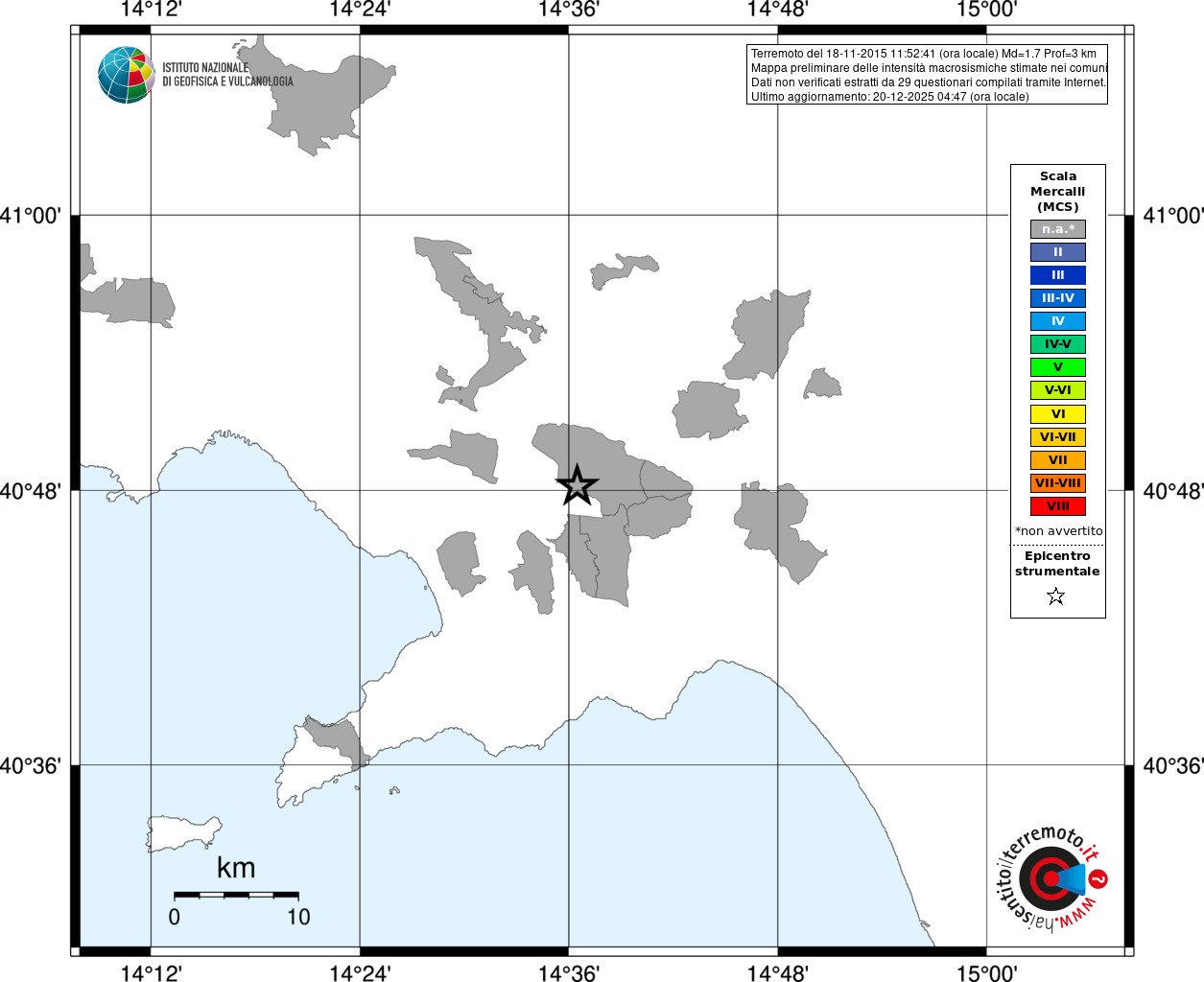Select the V-VI intensity legend swatch
Image resolution: width=1204 pixels, height=982 pixels.
(x=1058, y=390)
